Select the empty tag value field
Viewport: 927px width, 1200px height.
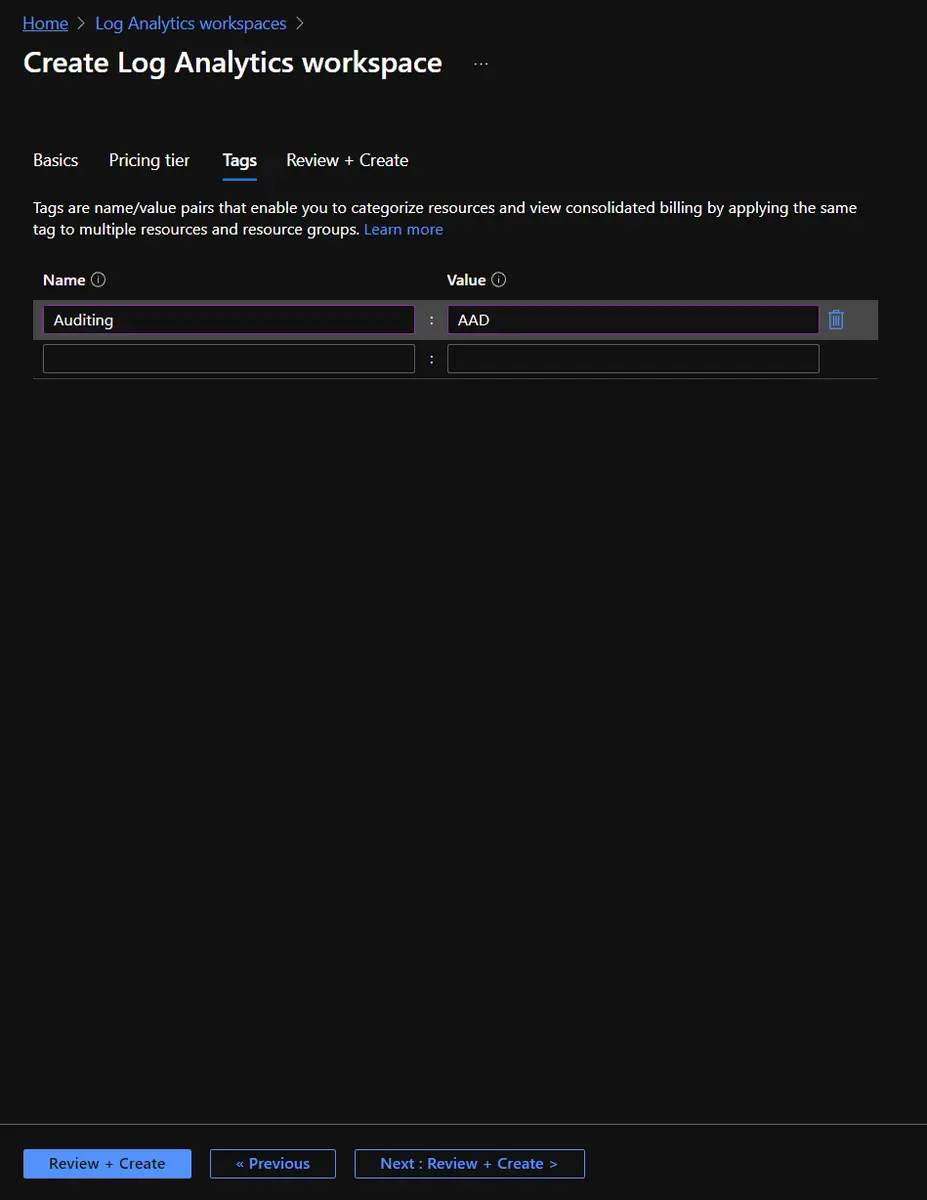pos(632,359)
